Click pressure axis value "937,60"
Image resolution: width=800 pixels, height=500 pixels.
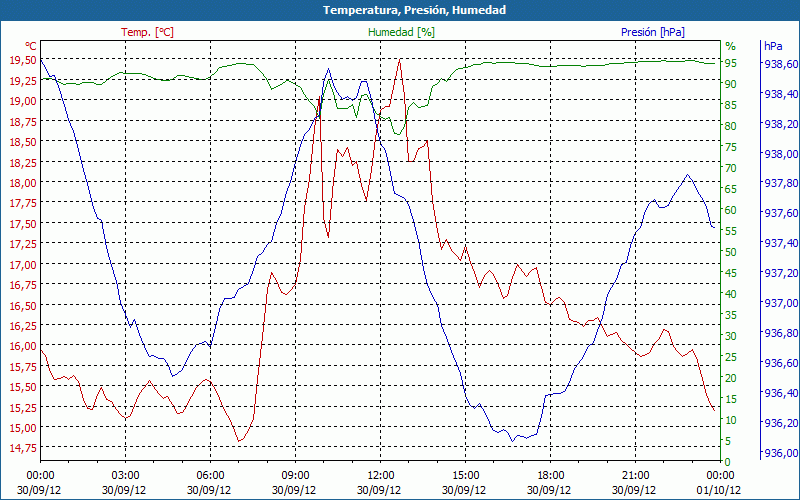click(x=780, y=214)
